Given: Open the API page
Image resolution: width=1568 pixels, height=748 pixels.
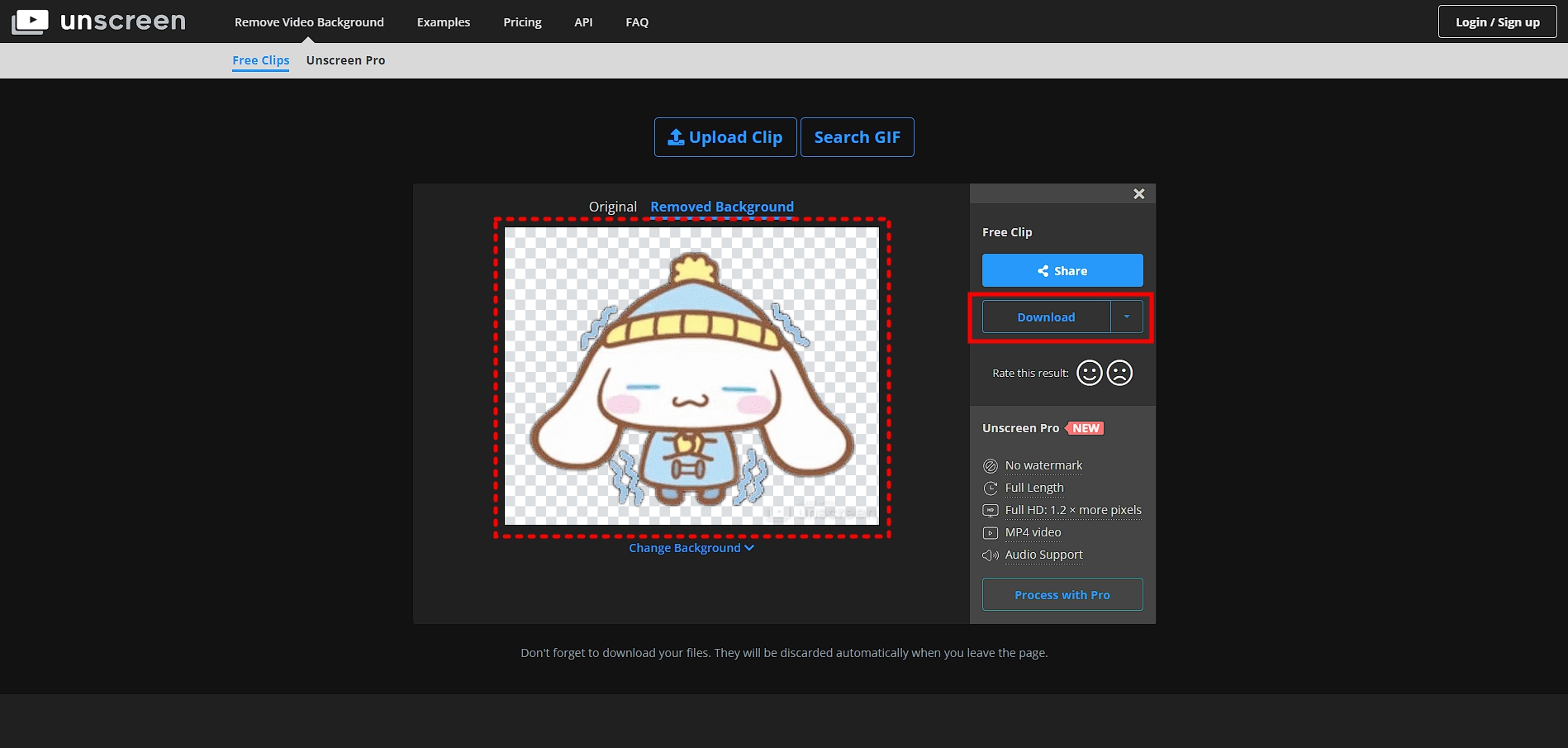Looking at the screenshot, I should (583, 22).
